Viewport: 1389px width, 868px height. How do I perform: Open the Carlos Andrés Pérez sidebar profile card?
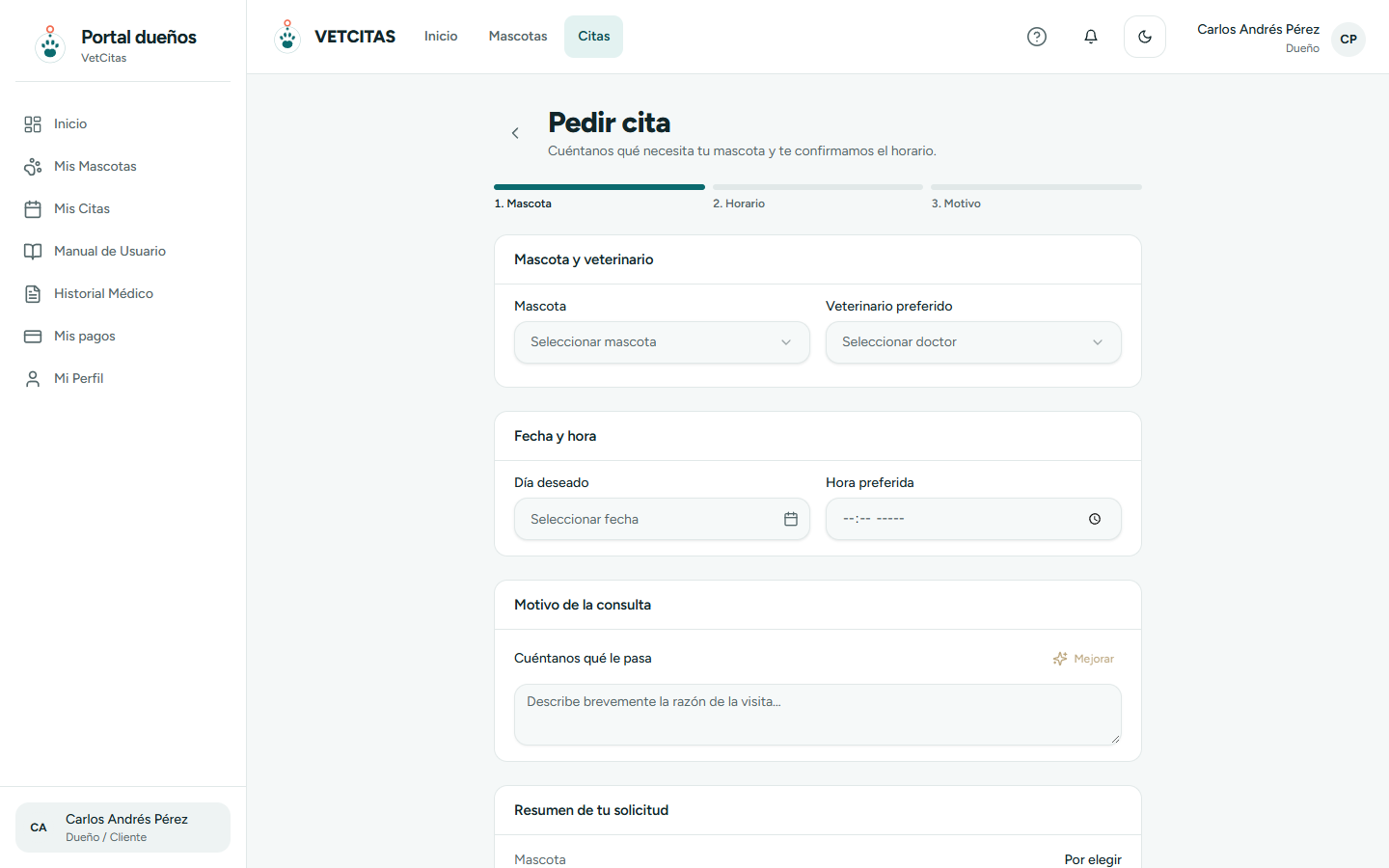pyautogui.click(x=123, y=827)
